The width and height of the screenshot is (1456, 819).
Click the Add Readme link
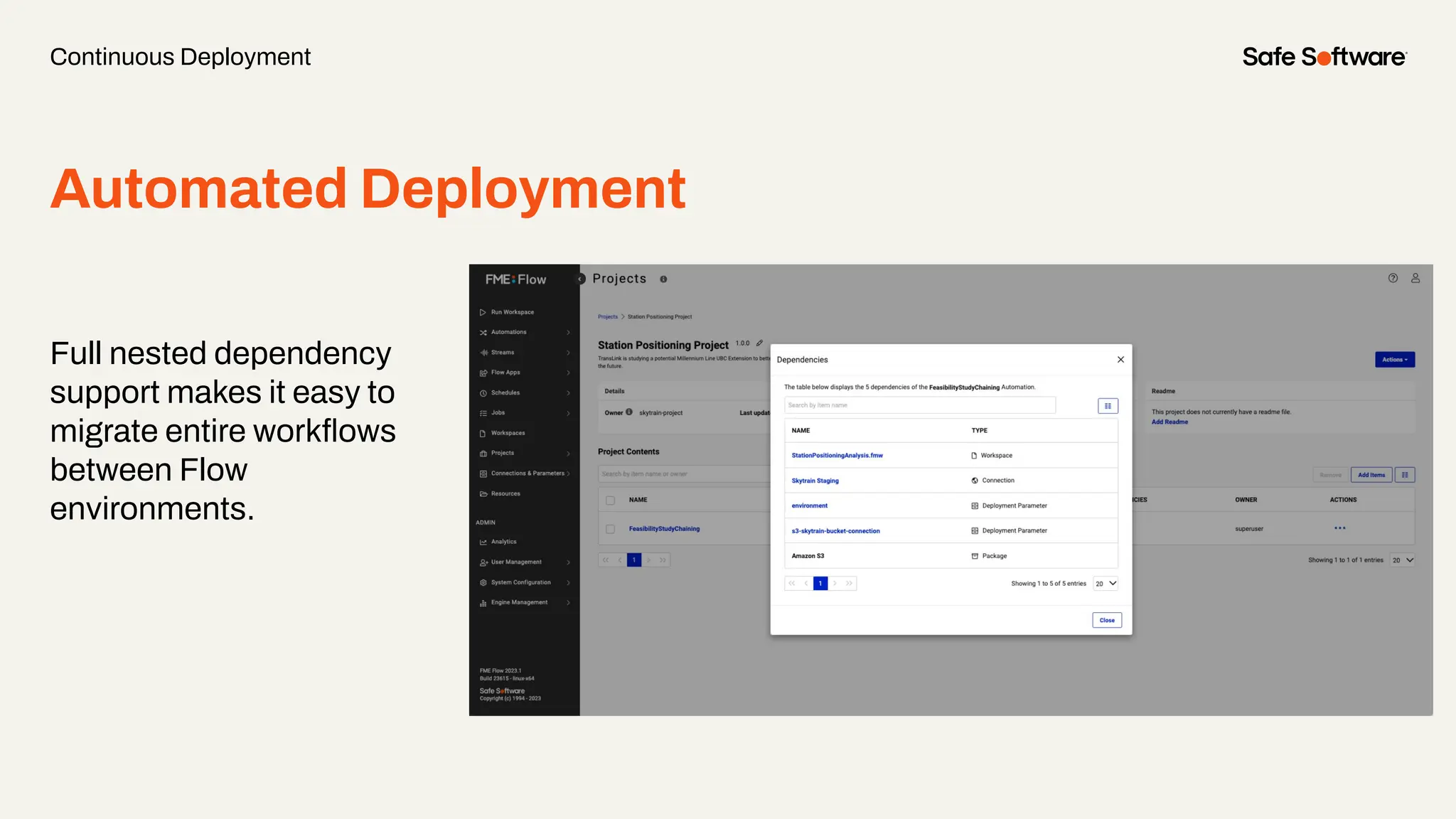pyautogui.click(x=1169, y=422)
